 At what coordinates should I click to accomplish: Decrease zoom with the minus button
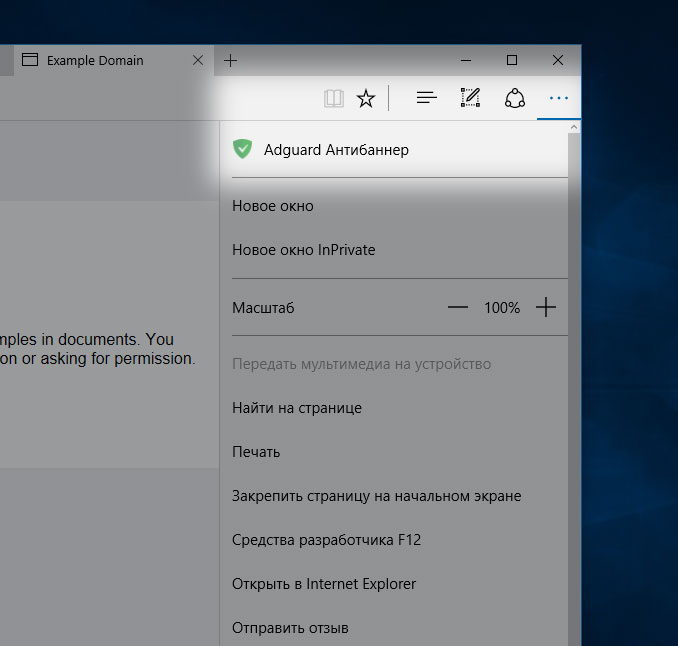point(458,307)
